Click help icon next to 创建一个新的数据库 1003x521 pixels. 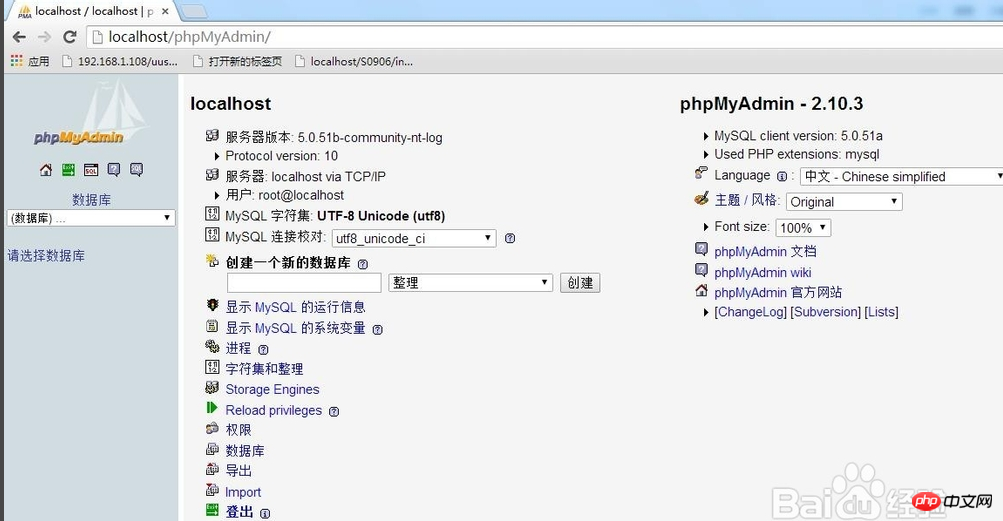(363, 264)
